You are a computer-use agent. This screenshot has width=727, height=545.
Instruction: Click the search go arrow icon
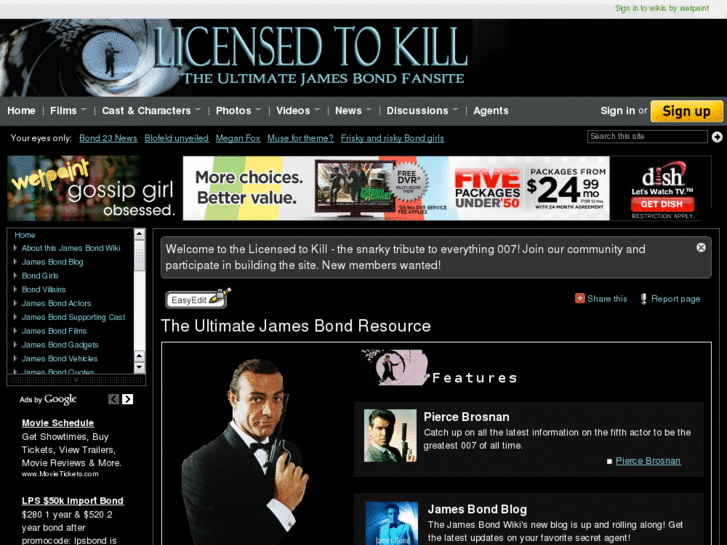coord(717,137)
